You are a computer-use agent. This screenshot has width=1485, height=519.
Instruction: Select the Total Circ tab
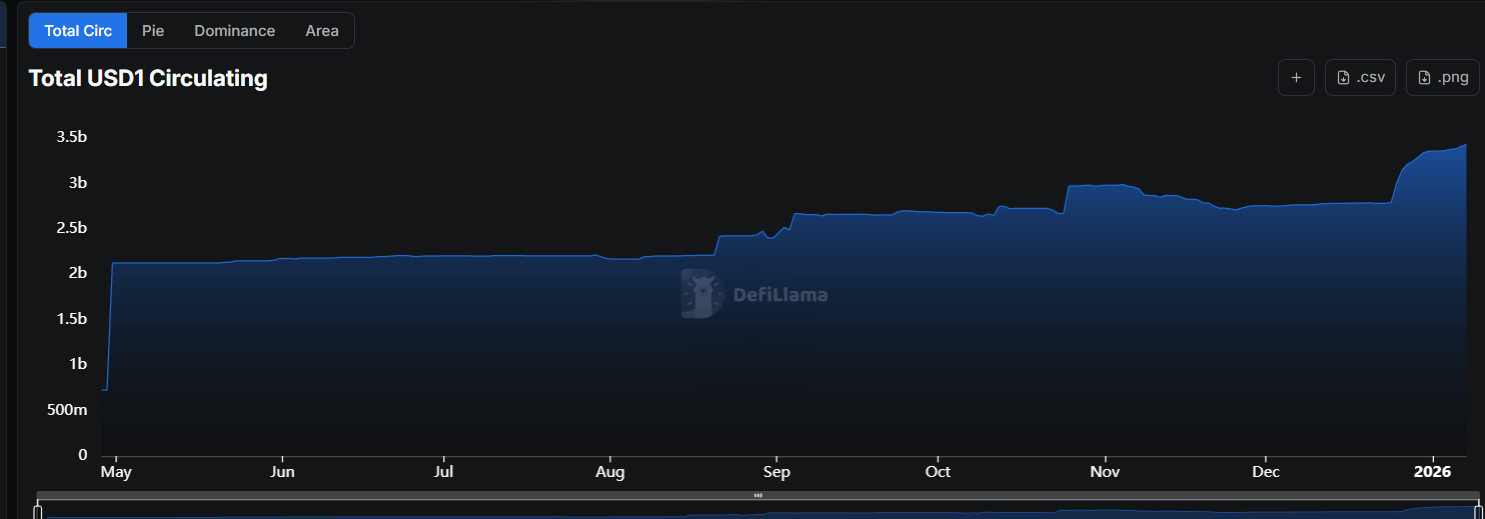pos(78,30)
